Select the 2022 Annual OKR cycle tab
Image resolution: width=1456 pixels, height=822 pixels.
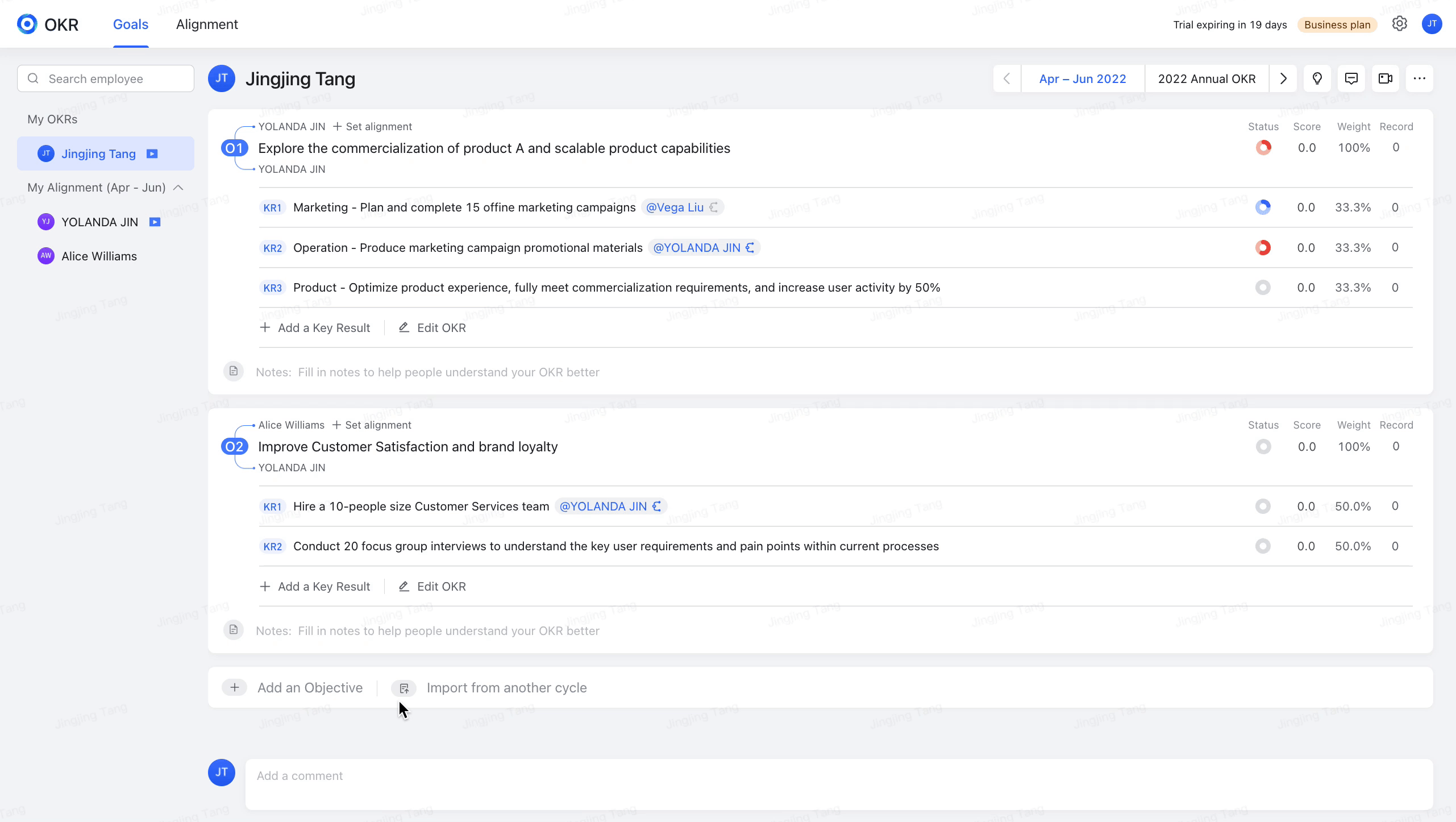pos(1207,78)
